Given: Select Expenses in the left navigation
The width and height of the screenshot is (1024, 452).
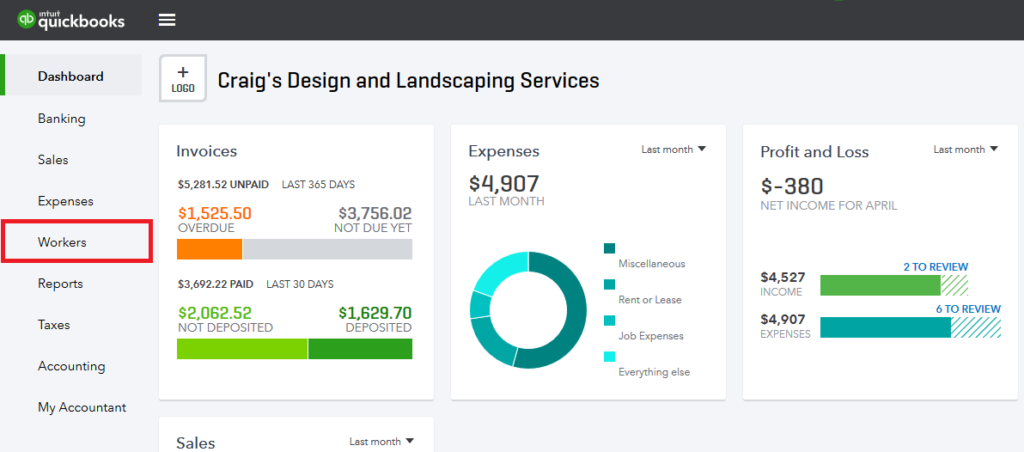Looking at the screenshot, I should click(65, 201).
